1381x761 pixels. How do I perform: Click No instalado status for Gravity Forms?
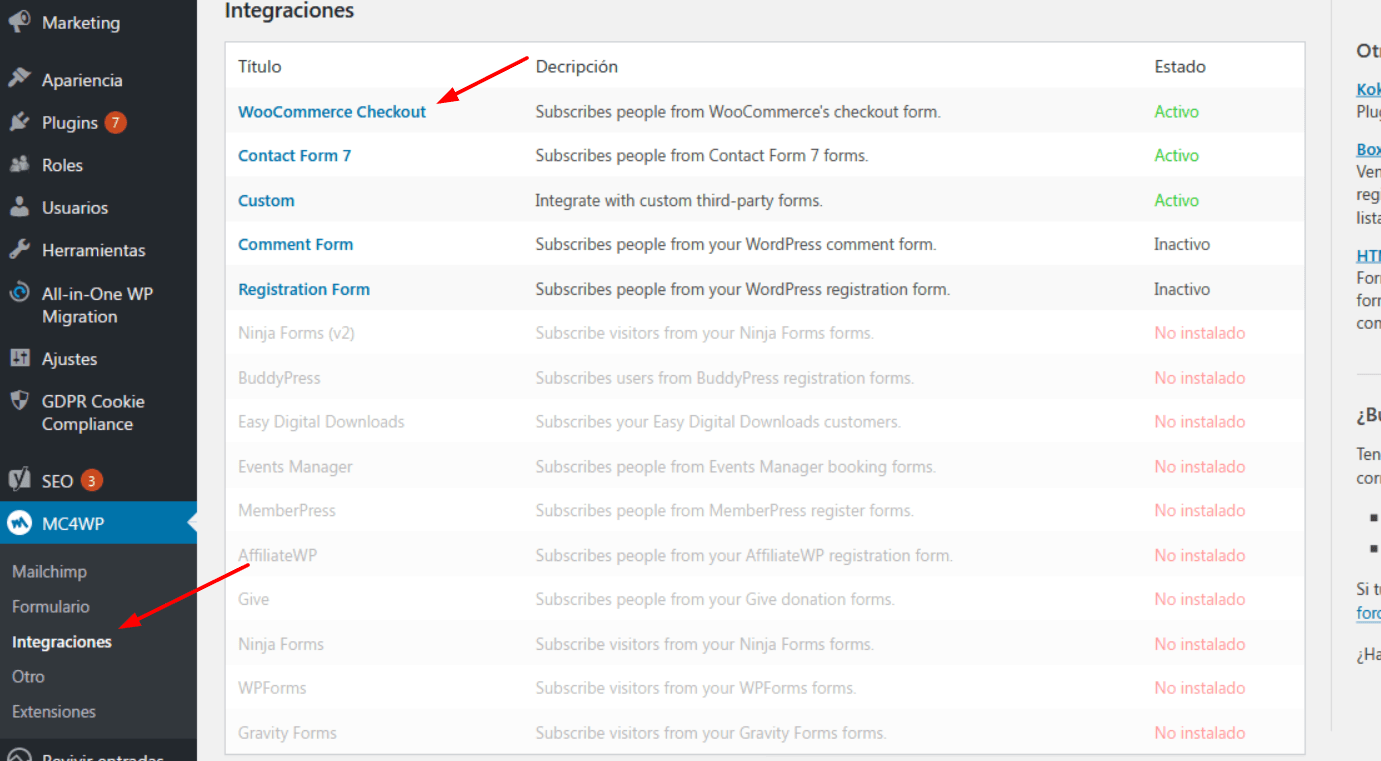pos(1200,733)
